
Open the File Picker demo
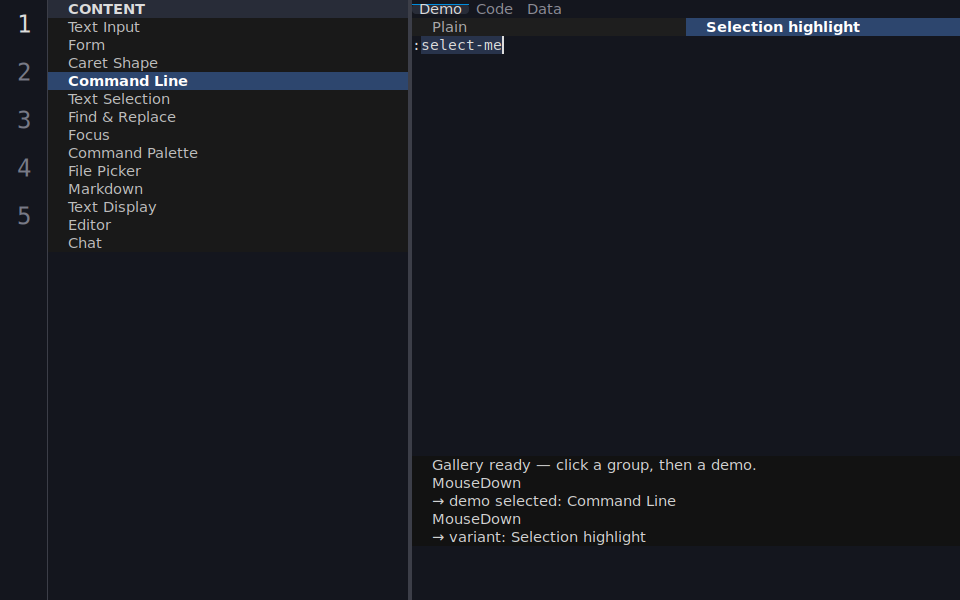(x=228, y=171)
